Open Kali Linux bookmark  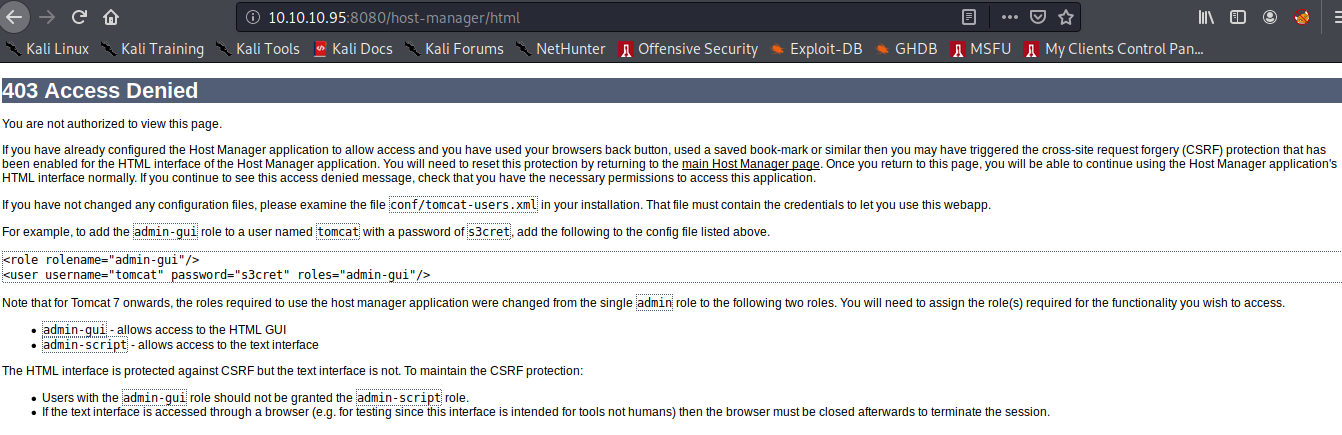click(47, 48)
